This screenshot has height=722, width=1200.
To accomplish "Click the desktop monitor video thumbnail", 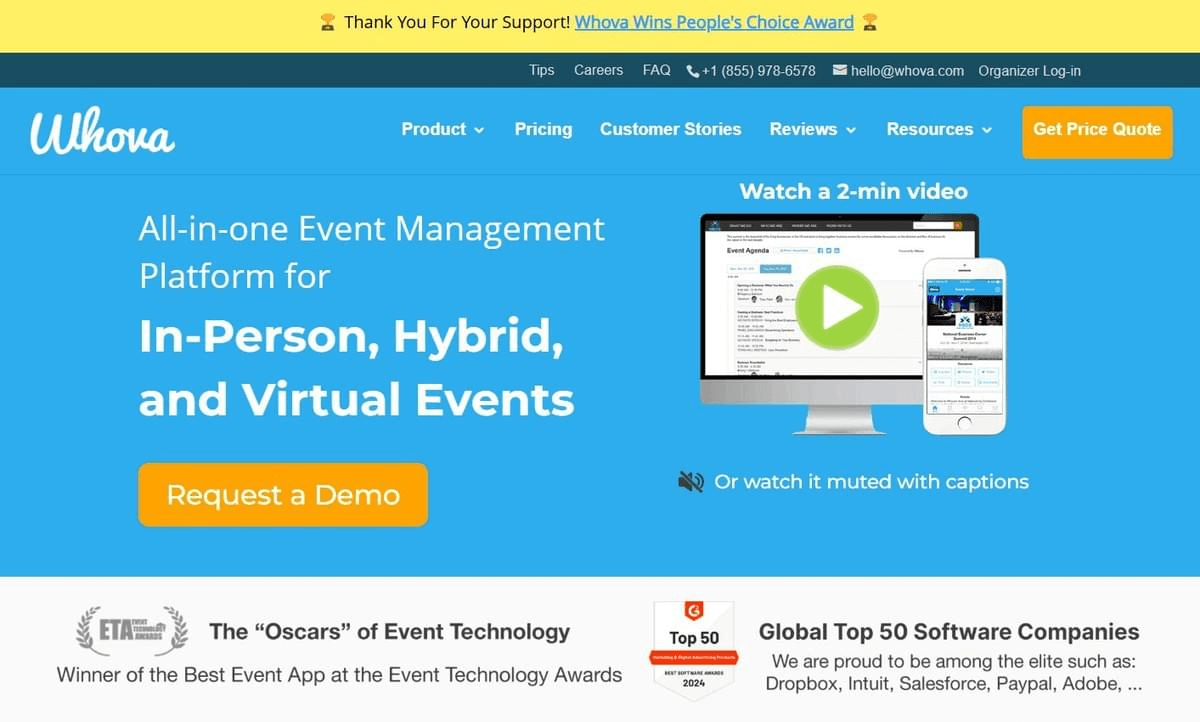I will tap(838, 322).
